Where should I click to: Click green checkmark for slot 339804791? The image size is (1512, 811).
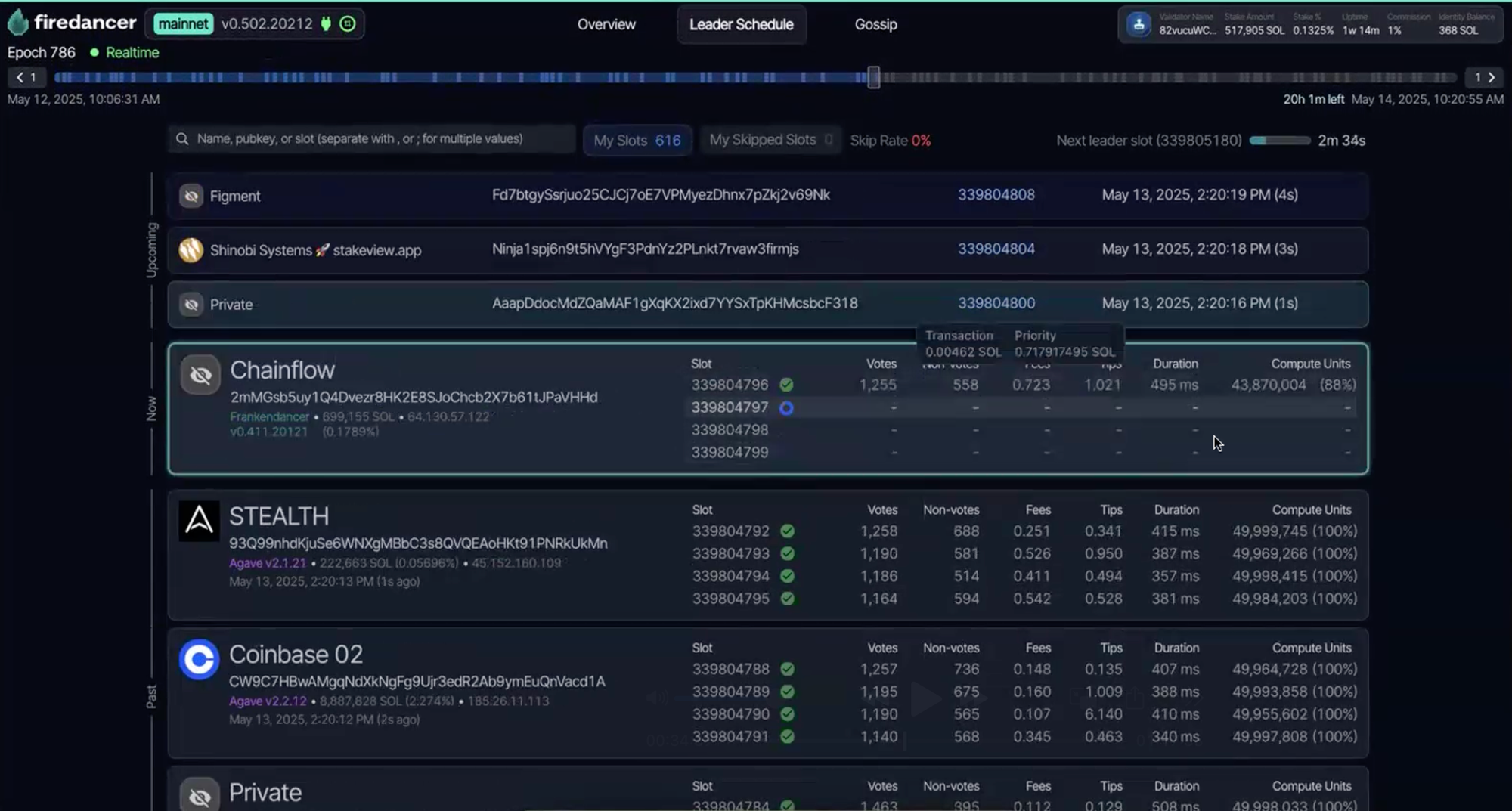[787, 736]
